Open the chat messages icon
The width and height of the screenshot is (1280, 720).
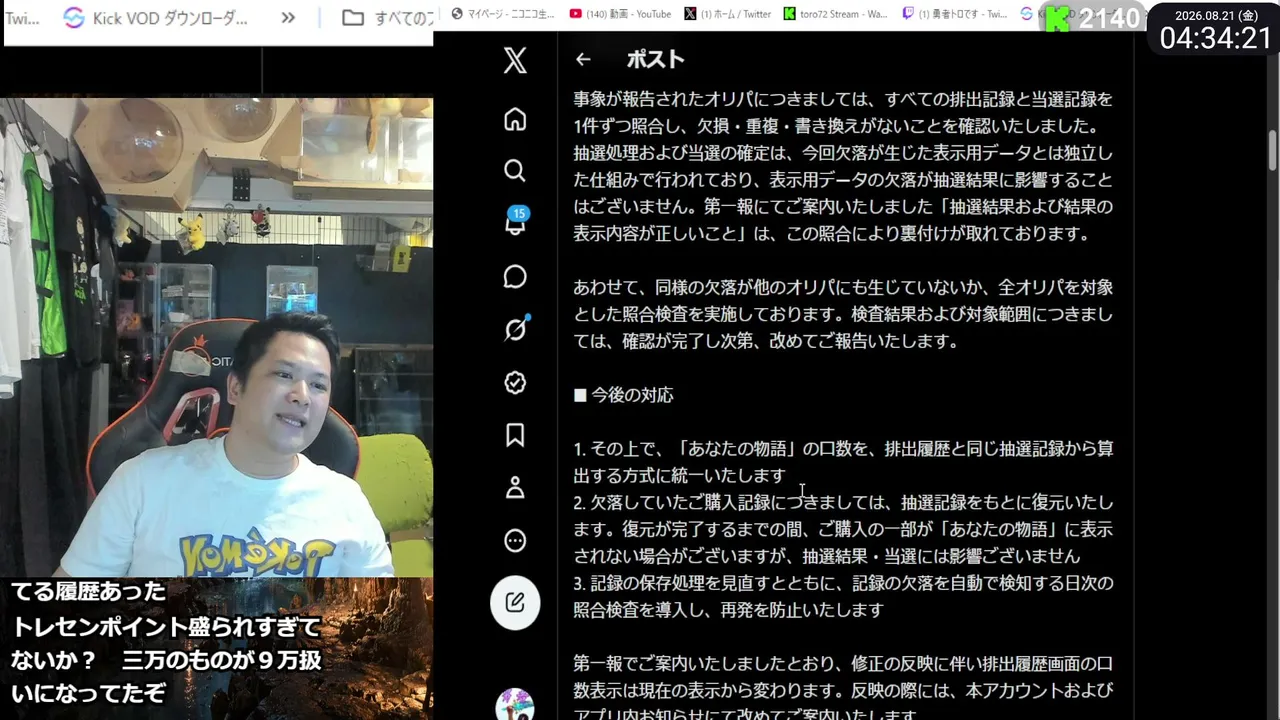click(515, 277)
